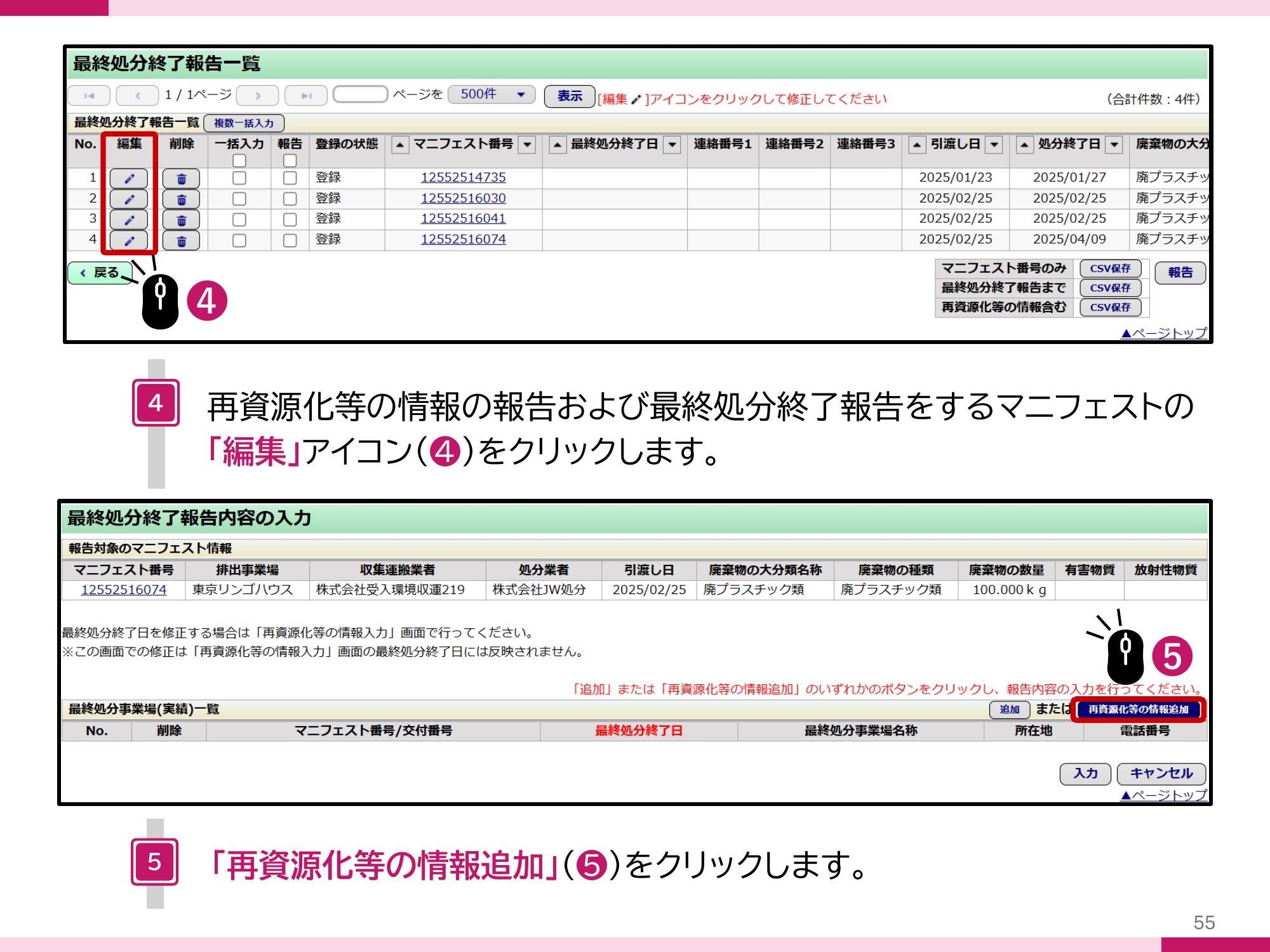This screenshot has height=952, width=1270.
Task: Sort マニフェスト番号 descending arrow
Action: 528,145
